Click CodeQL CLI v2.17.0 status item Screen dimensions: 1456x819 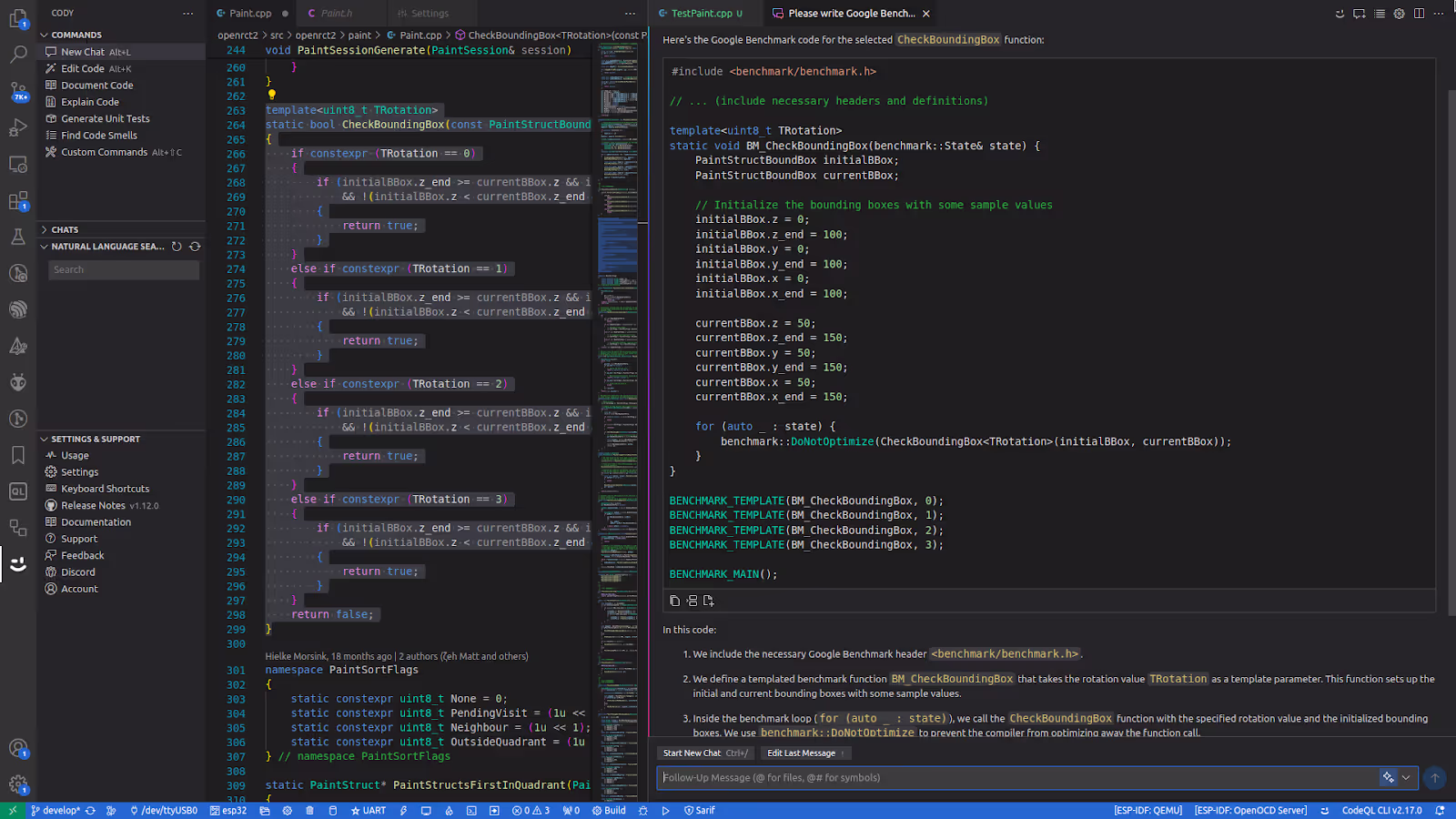point(1381,810)
